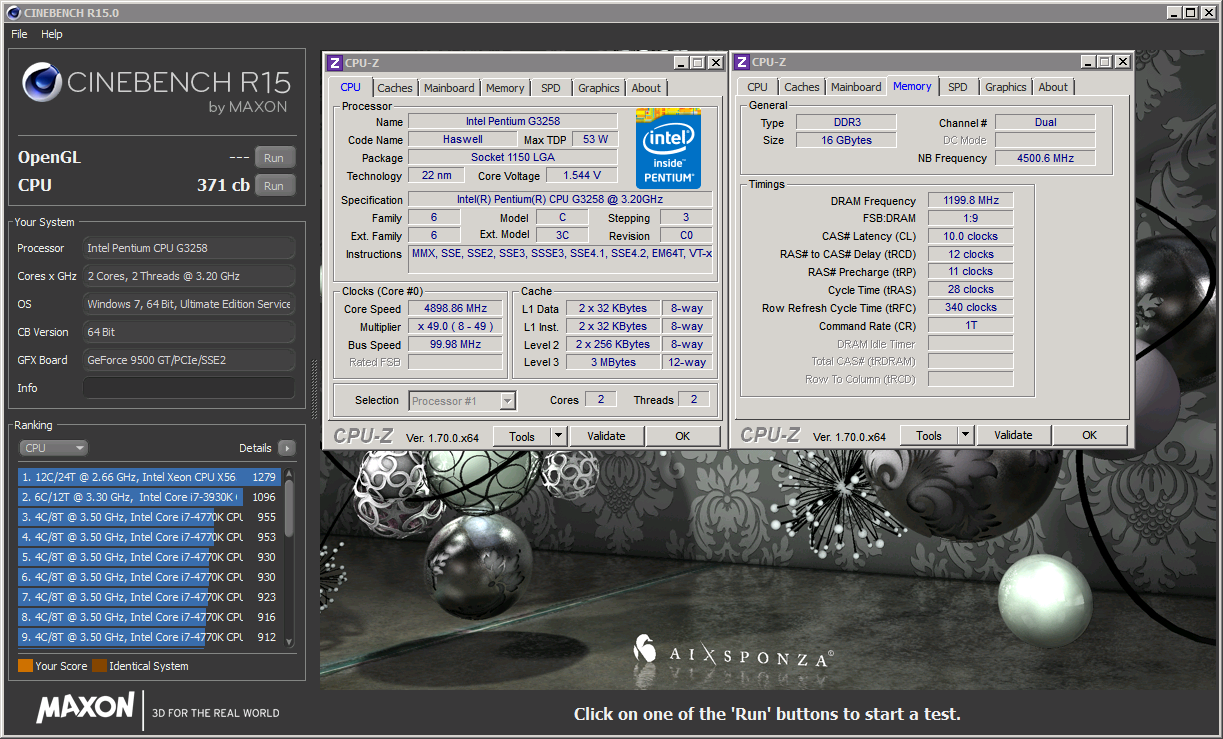Click the Cinebench R15 logo icon
The width and height of the screenshot is (1223, 739).
coord(41,83)
